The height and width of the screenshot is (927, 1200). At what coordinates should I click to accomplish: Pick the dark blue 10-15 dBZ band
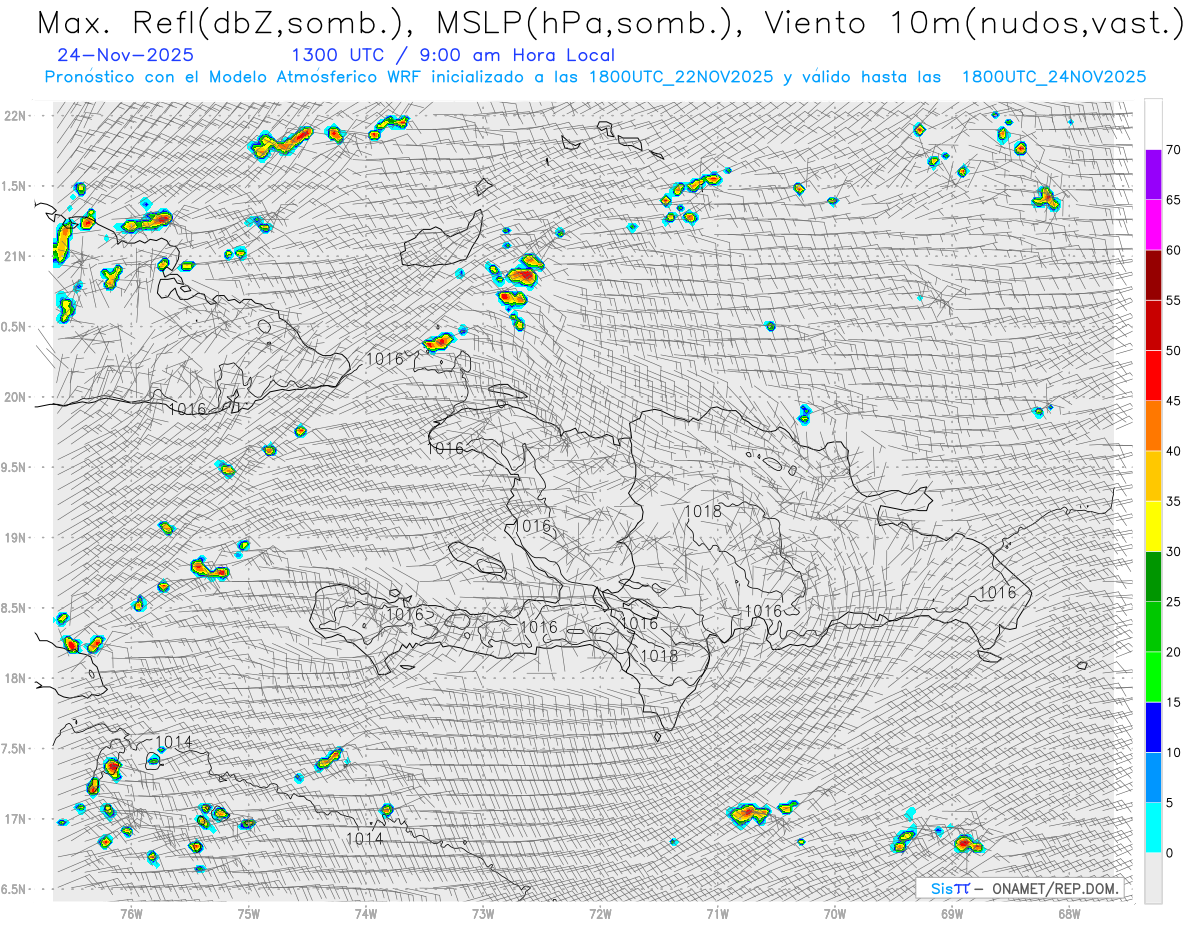(x=1153, y=727)
